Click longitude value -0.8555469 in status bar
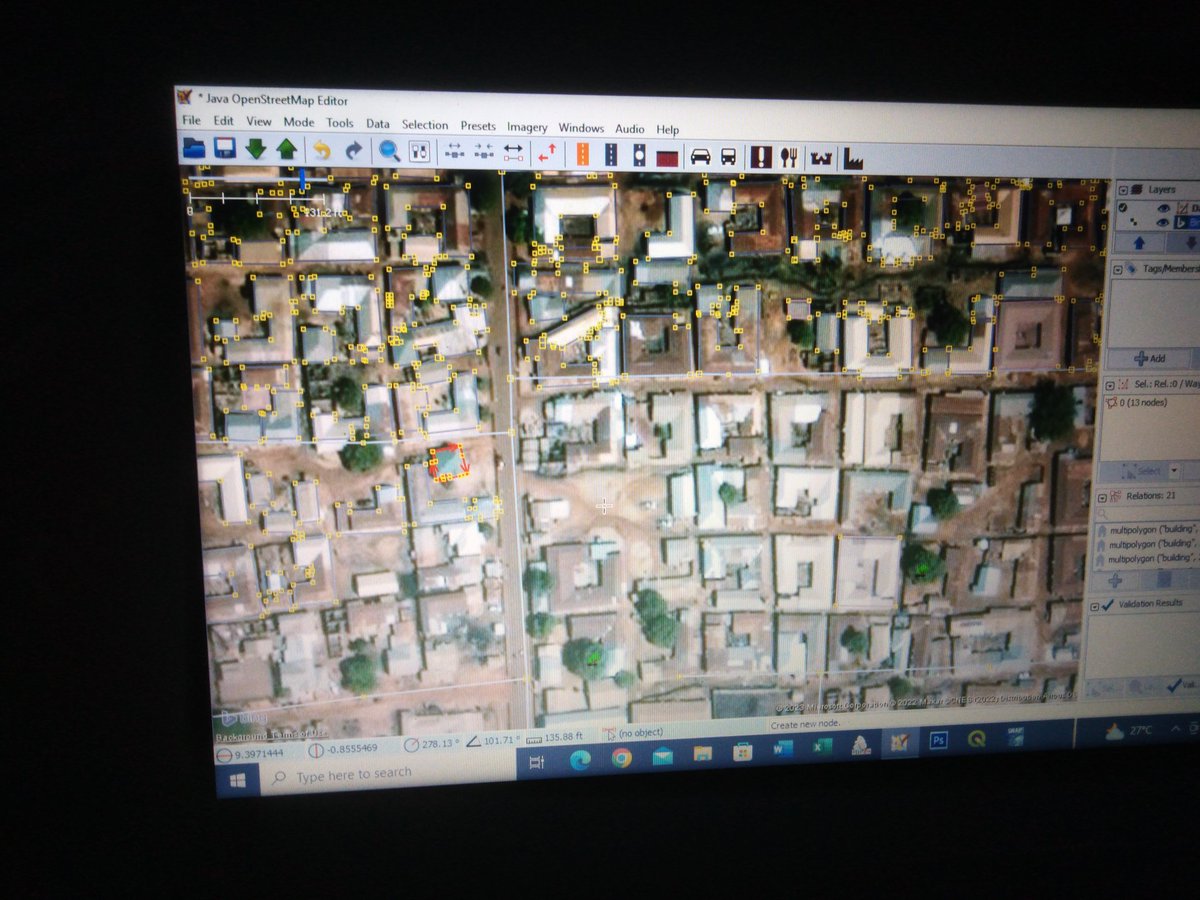The width and height of the screenshot is (1200, 900). 350,749
